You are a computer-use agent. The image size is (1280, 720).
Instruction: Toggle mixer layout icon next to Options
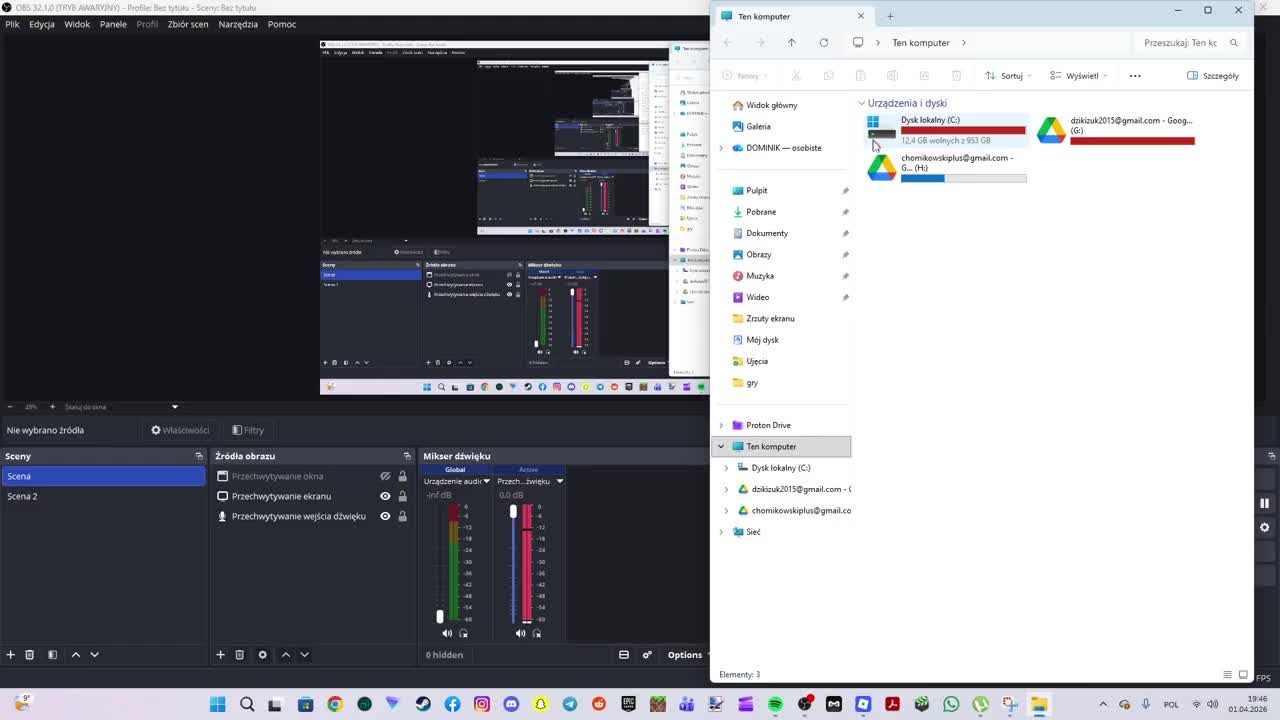pos(624,655)
